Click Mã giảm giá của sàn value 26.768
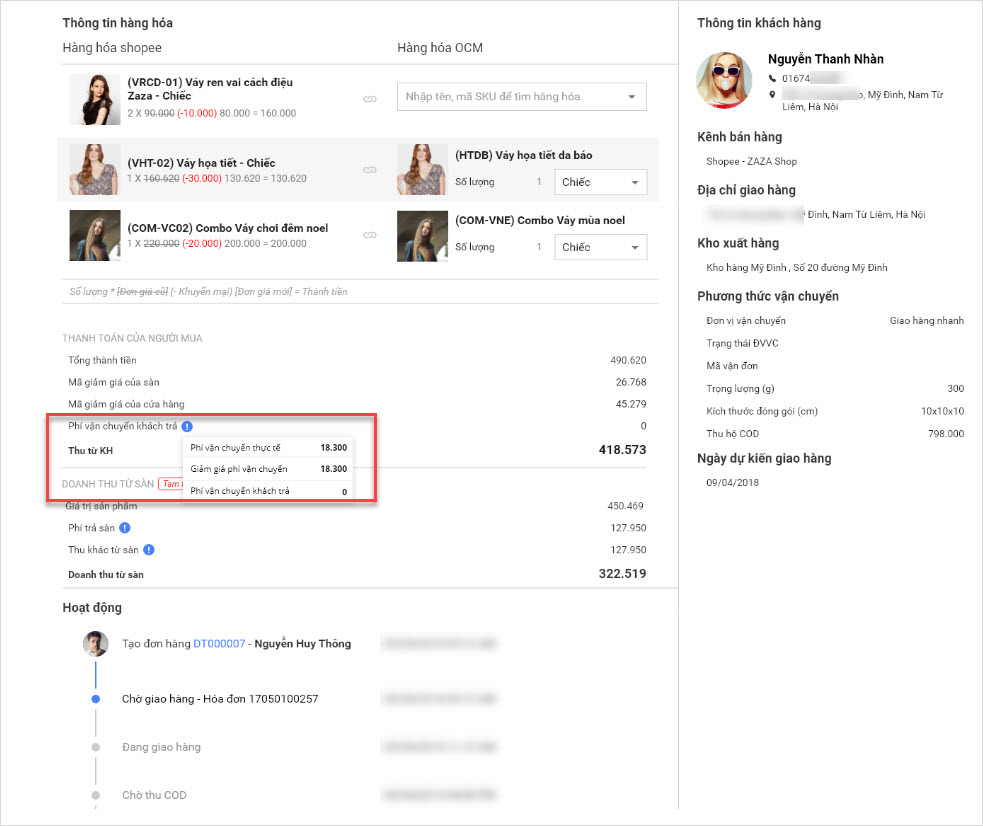This screenshot has width=983, height=826. click(631, 382)
